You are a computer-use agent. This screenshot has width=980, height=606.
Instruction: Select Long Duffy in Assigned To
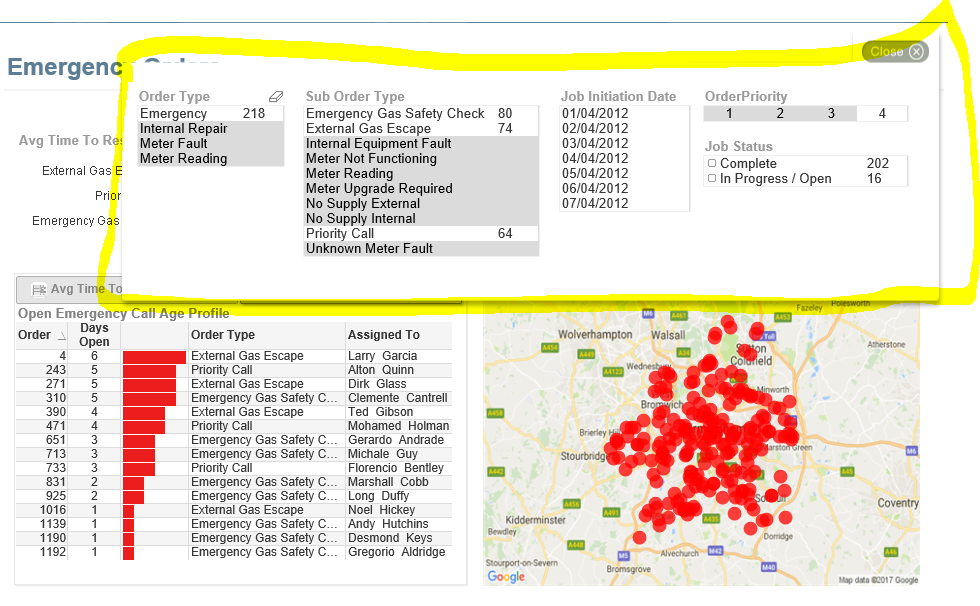click(x=378, y=496)
